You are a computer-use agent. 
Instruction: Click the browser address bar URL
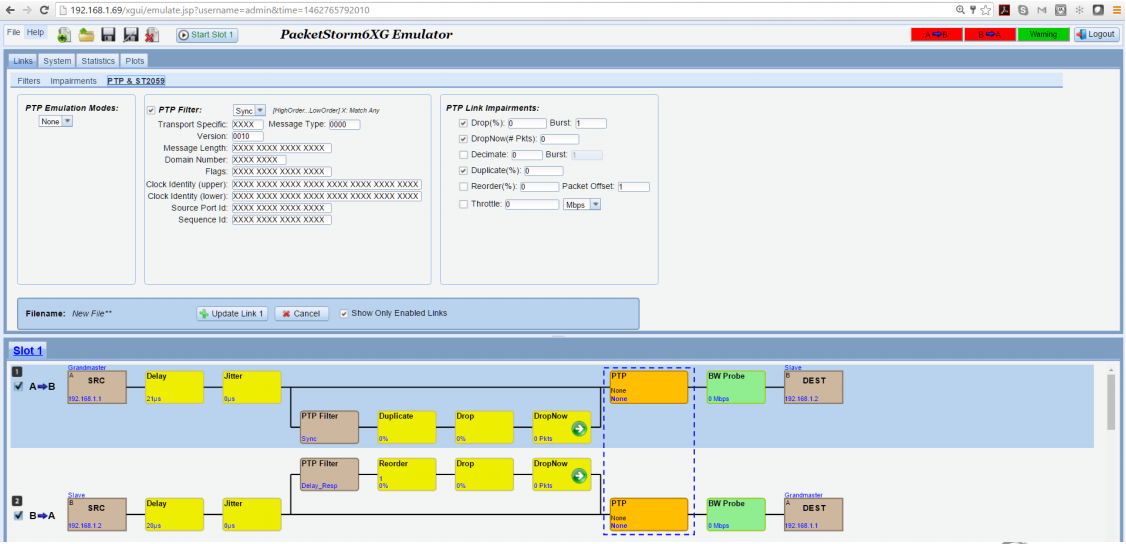(x=218, y=10)
